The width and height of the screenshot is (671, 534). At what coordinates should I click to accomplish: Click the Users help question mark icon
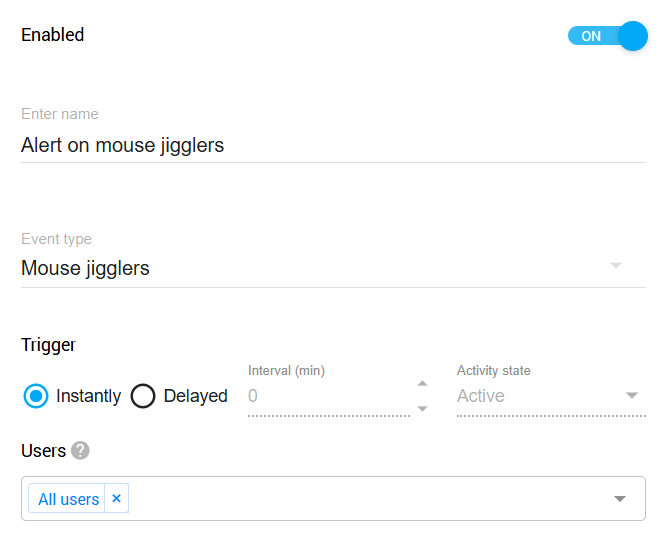point(81,451)
